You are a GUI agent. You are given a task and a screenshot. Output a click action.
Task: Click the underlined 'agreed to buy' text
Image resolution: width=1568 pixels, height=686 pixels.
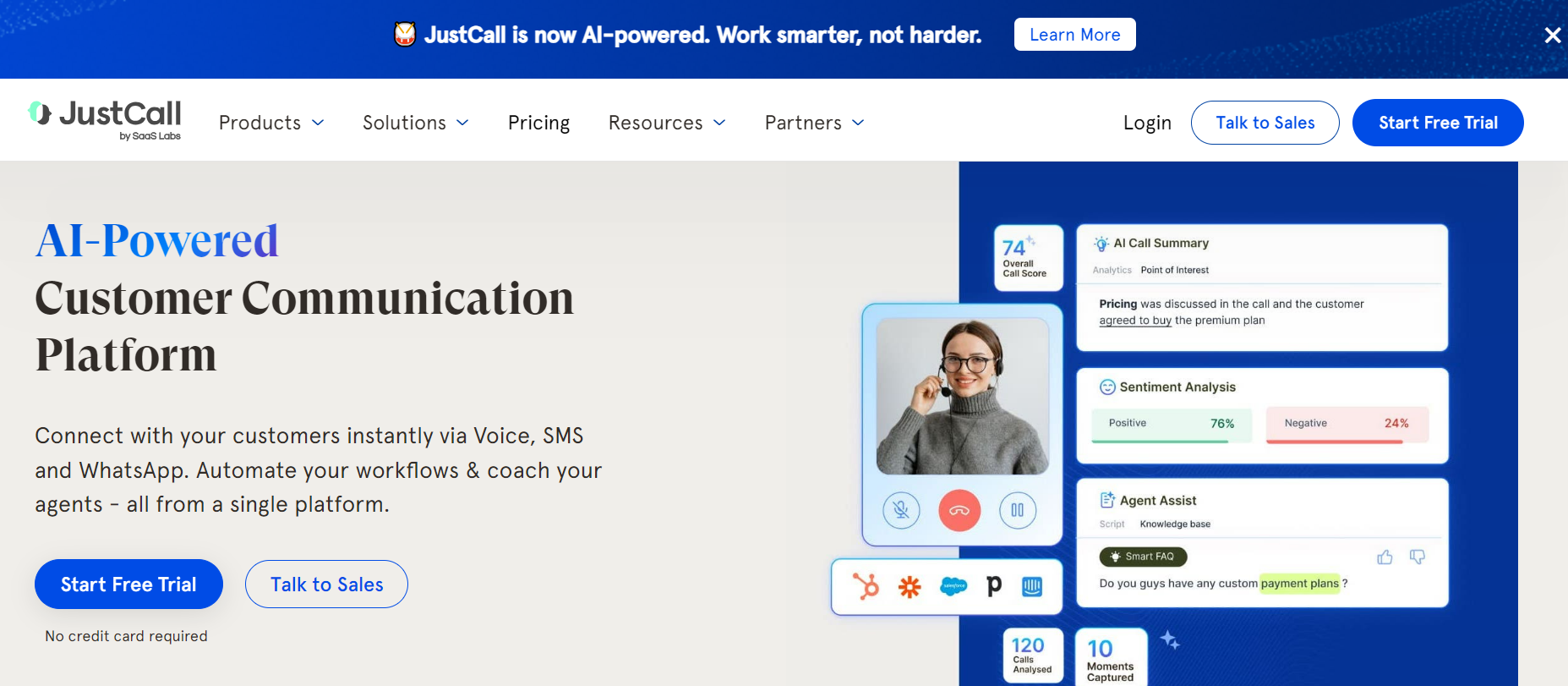pyautogui.click(x=1135, y=321)
